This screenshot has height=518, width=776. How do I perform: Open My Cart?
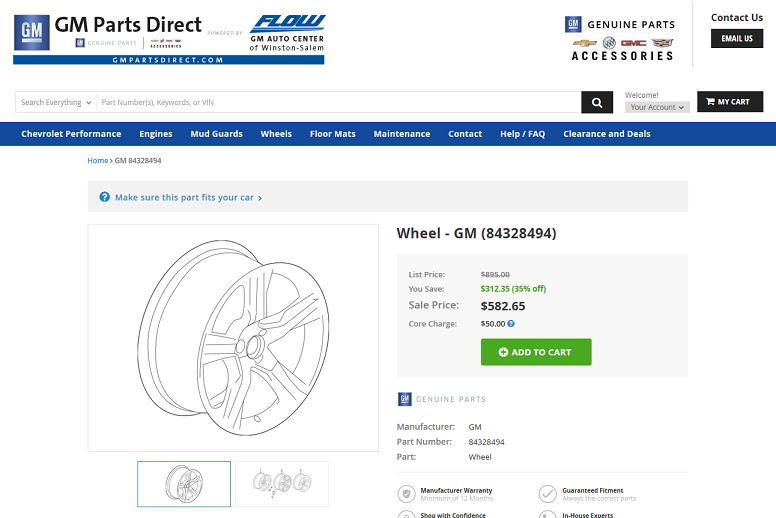coord(729,102)
